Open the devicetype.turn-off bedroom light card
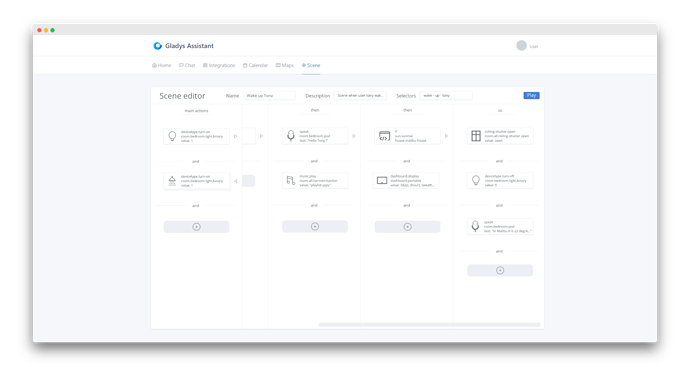Screen dimensions: 690x367 pyautogui.click(x=500, y=180)
